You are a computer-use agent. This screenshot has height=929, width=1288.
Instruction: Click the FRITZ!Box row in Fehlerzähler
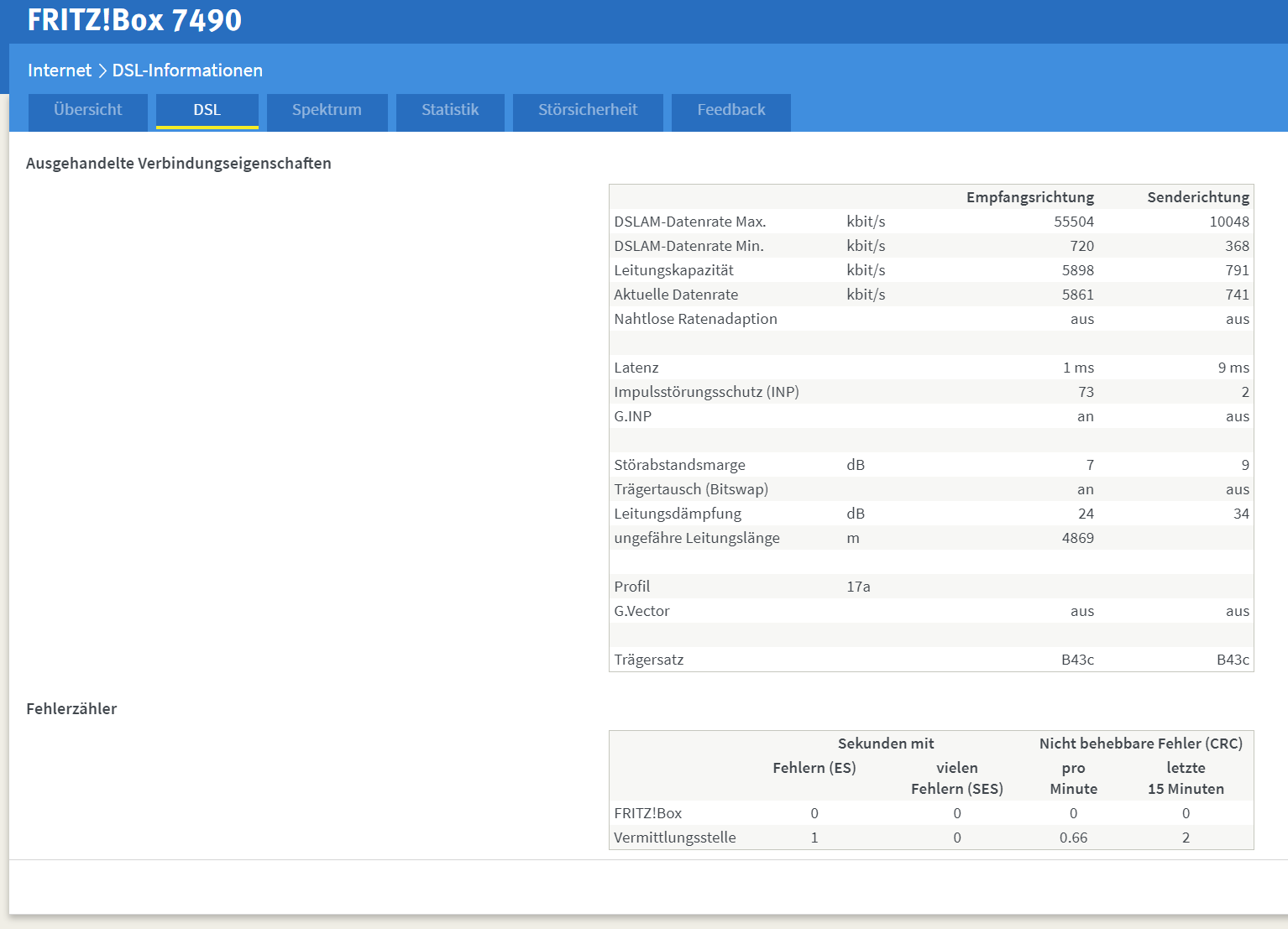931,813
